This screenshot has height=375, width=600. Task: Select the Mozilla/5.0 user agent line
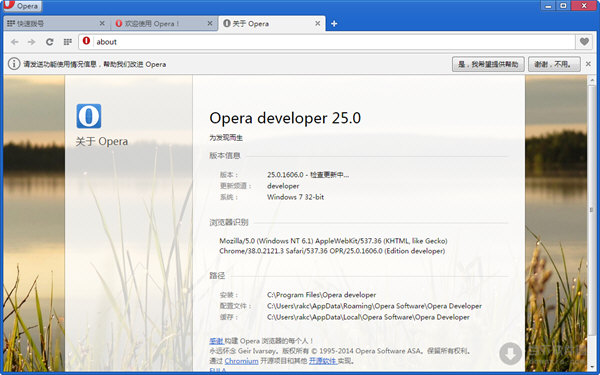(333, 241)
